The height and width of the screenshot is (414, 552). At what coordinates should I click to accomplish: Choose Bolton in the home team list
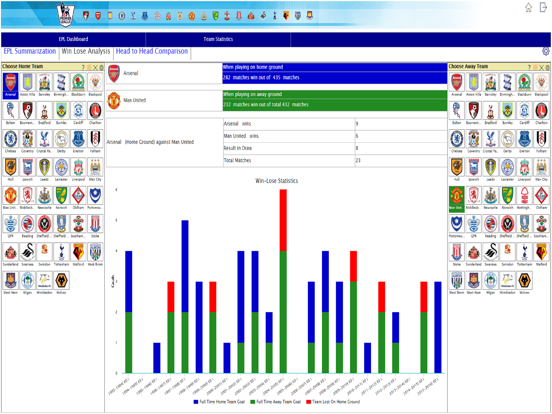[11, 113]
